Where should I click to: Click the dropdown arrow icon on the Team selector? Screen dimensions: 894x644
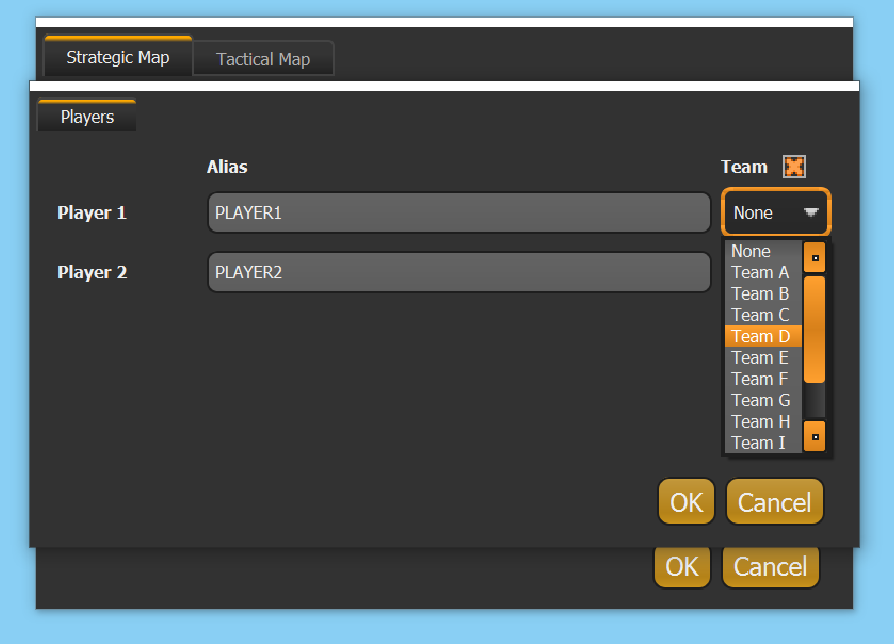pyautogui.click(x=811, y=212)
